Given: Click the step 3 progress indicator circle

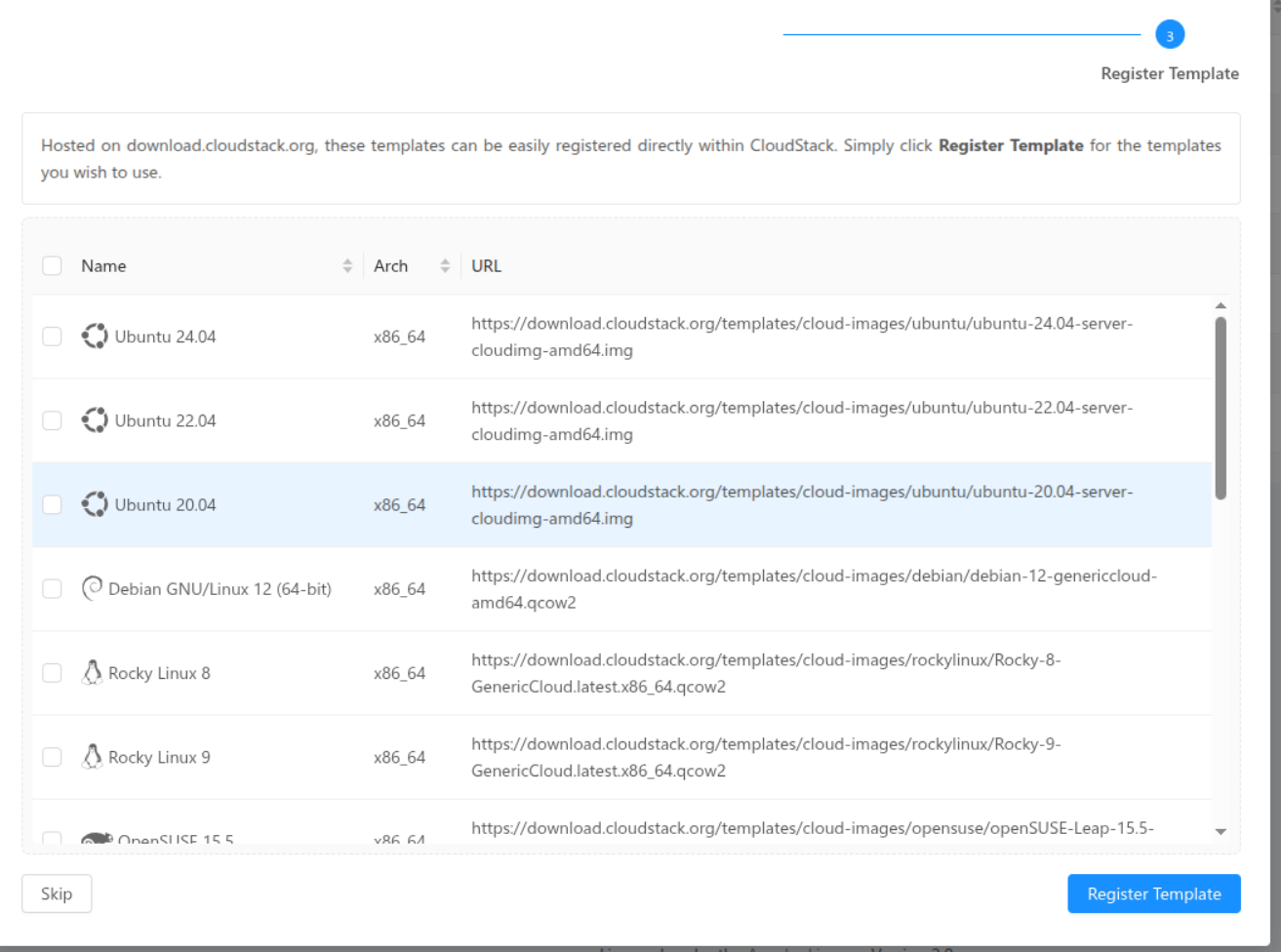Looking at the screenshot, I should (x=1169, y=34).
